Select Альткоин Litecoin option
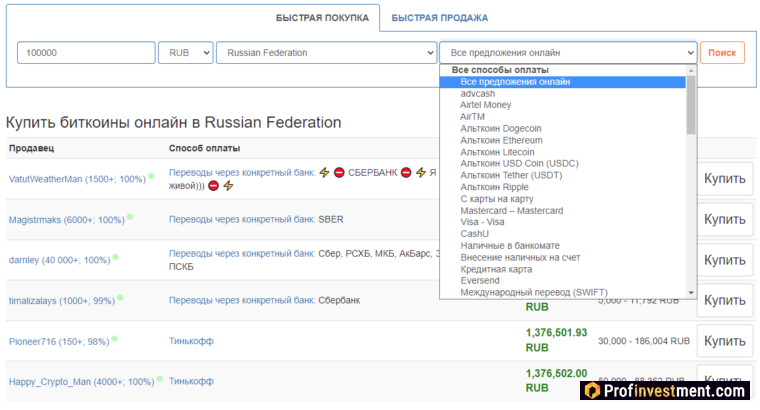The image size is (760, 410). pos(497,152)
